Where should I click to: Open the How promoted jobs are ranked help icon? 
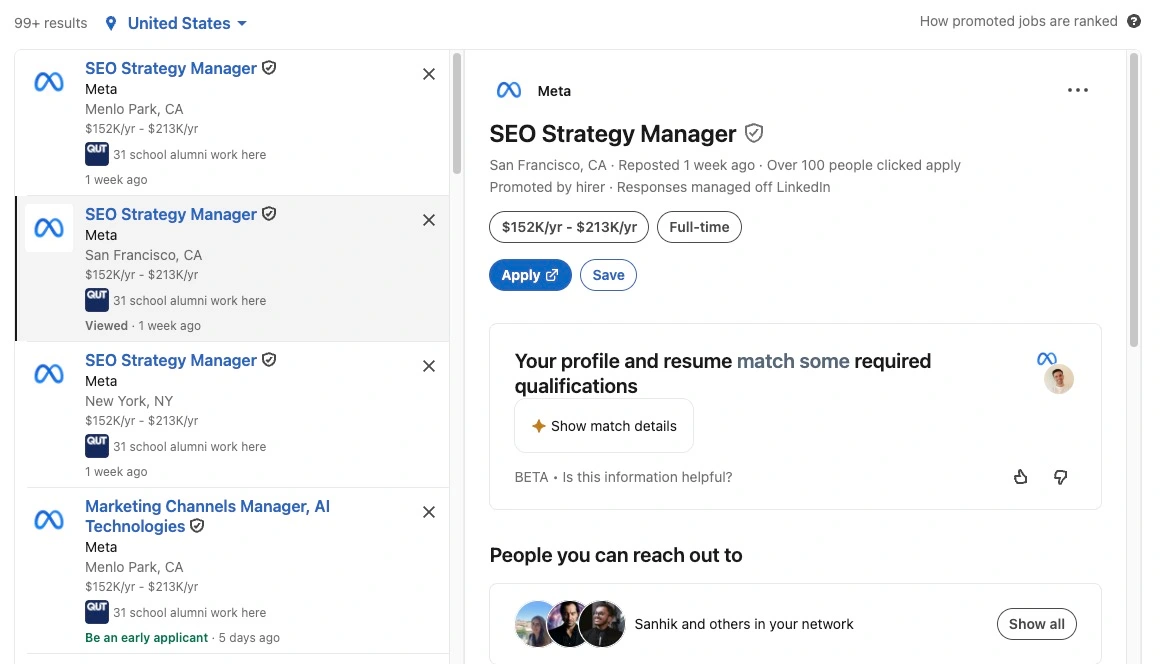(x=1135, y=20)
